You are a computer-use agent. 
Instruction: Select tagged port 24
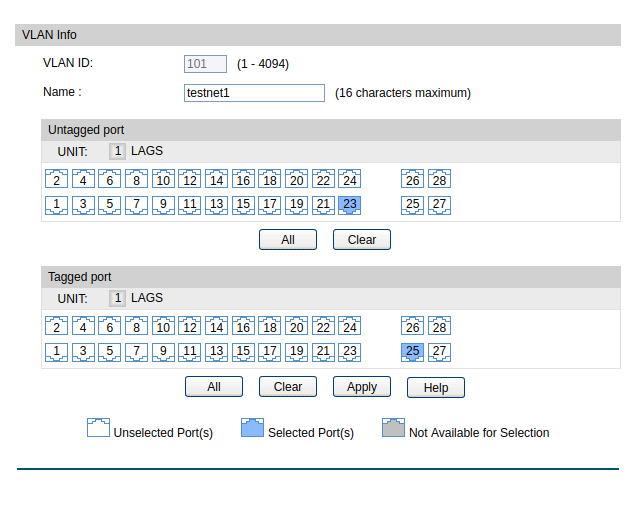(350, 326)
